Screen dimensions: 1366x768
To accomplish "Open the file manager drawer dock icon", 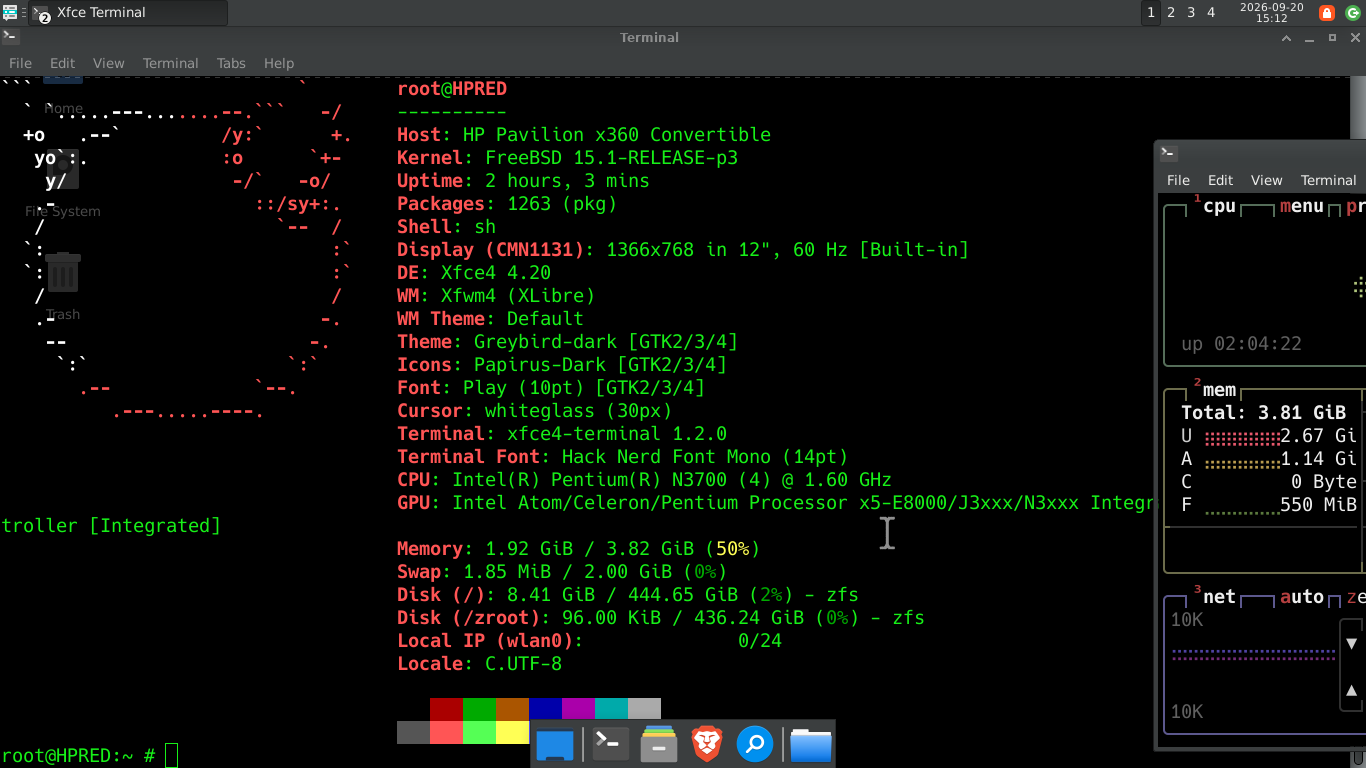I will pos(658,744).
